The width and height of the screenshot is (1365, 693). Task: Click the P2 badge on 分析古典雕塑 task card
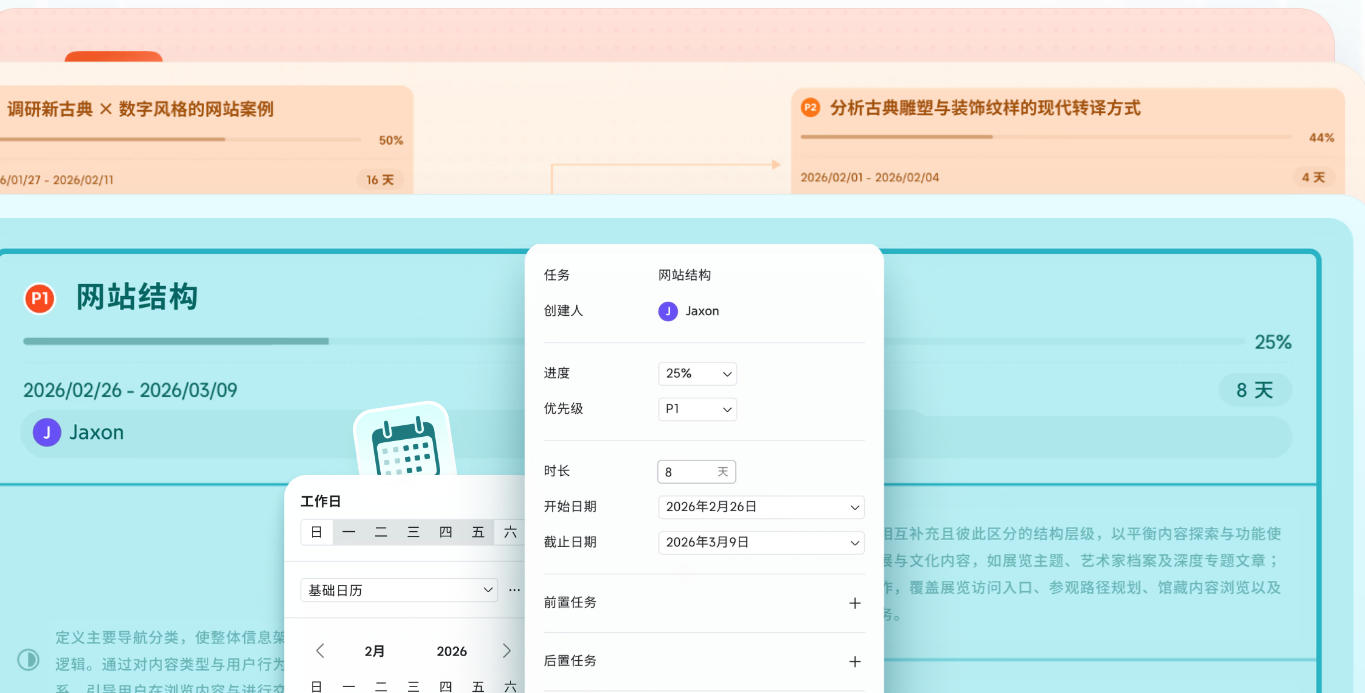tap(809, 108)
